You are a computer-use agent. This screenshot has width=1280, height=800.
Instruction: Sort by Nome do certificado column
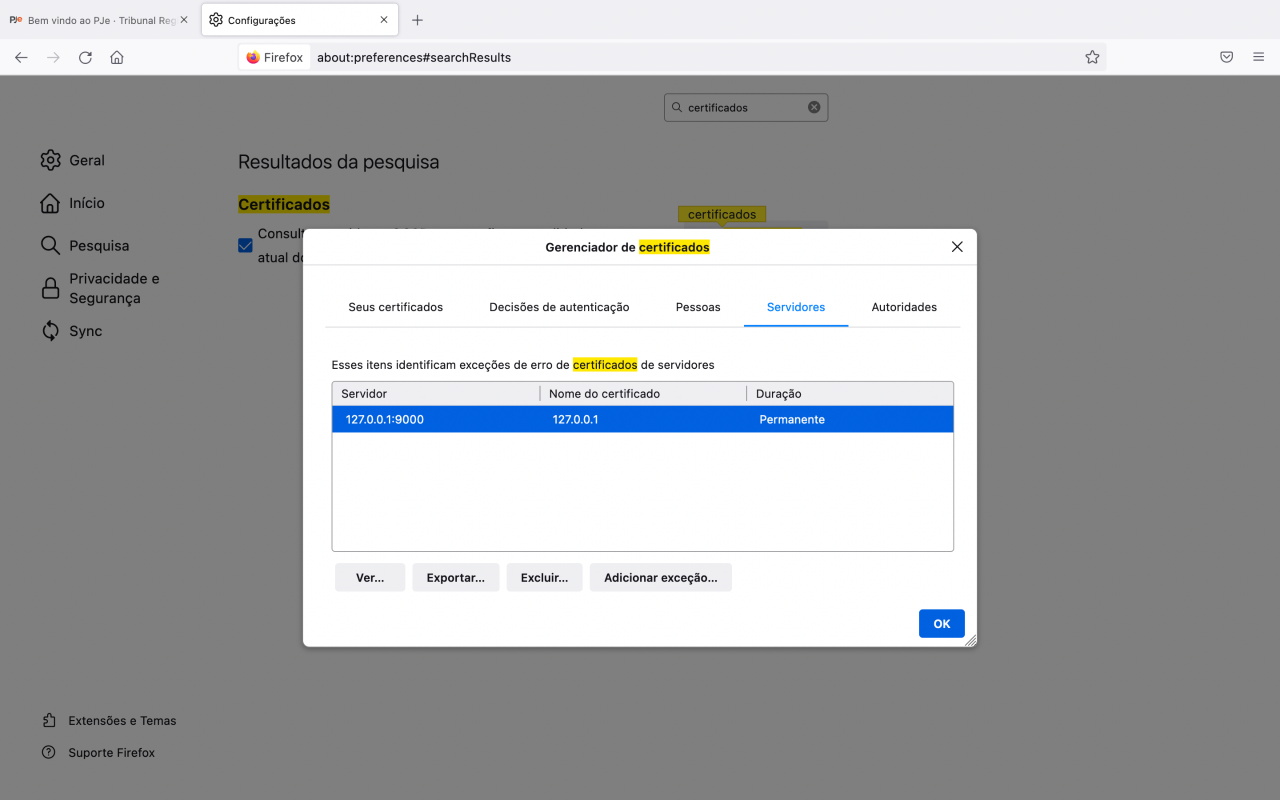pos(643,394)
